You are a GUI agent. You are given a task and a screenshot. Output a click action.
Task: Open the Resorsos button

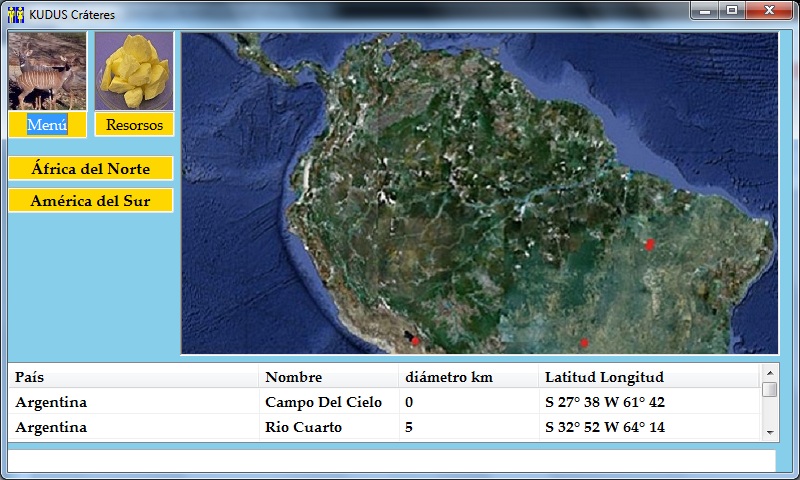135,125
